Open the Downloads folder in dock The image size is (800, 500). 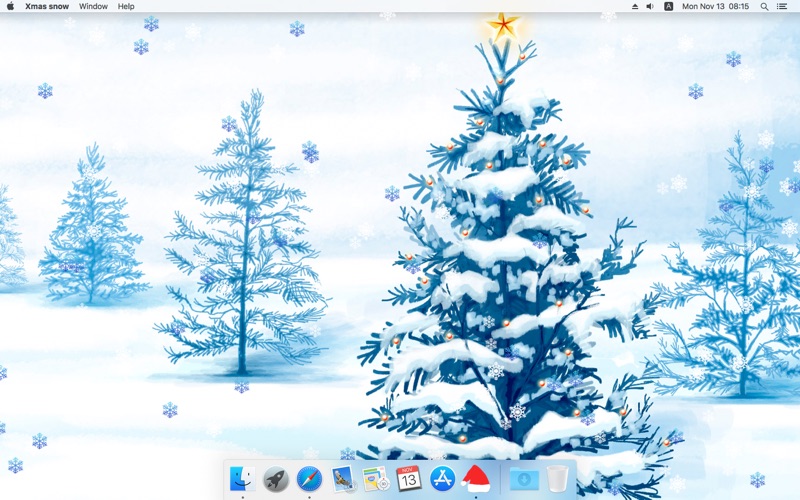pyautogui.click(x=523, y=479)
